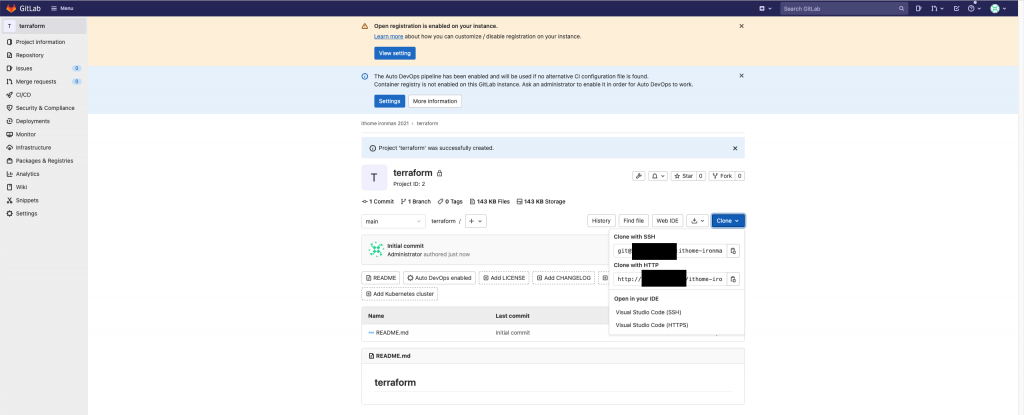Click the blue Settings button in Auto DevOps banner
The image size is (1024, 415).
click(x=389, y=101)
